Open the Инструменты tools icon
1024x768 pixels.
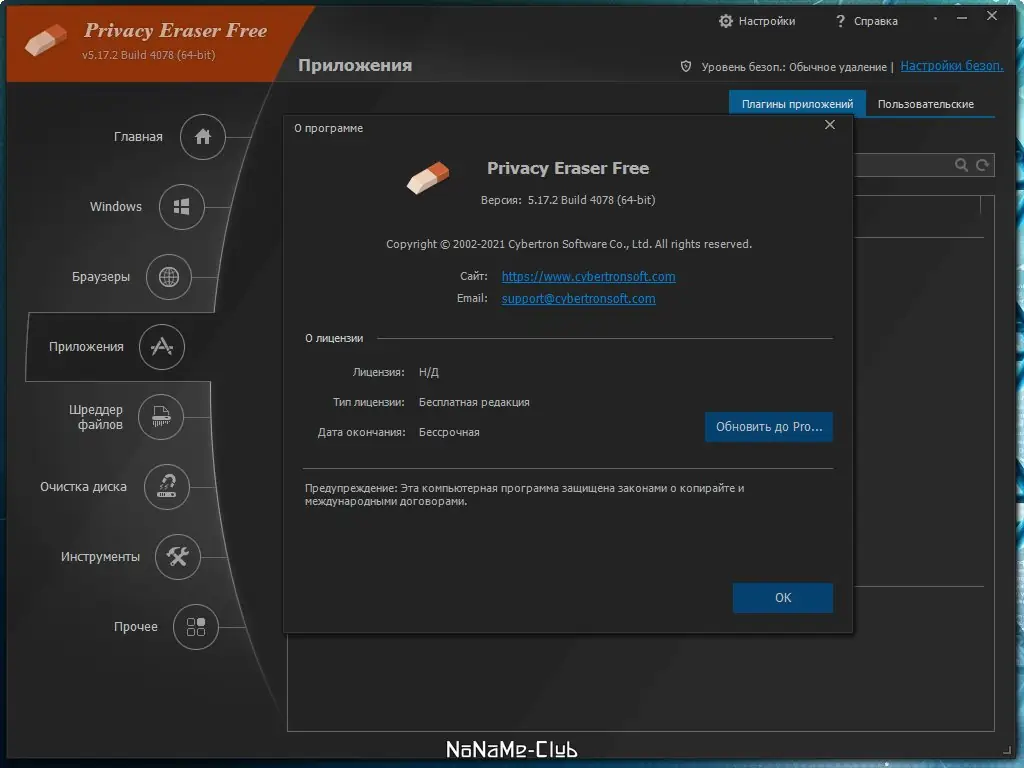[x=178, y=556]
